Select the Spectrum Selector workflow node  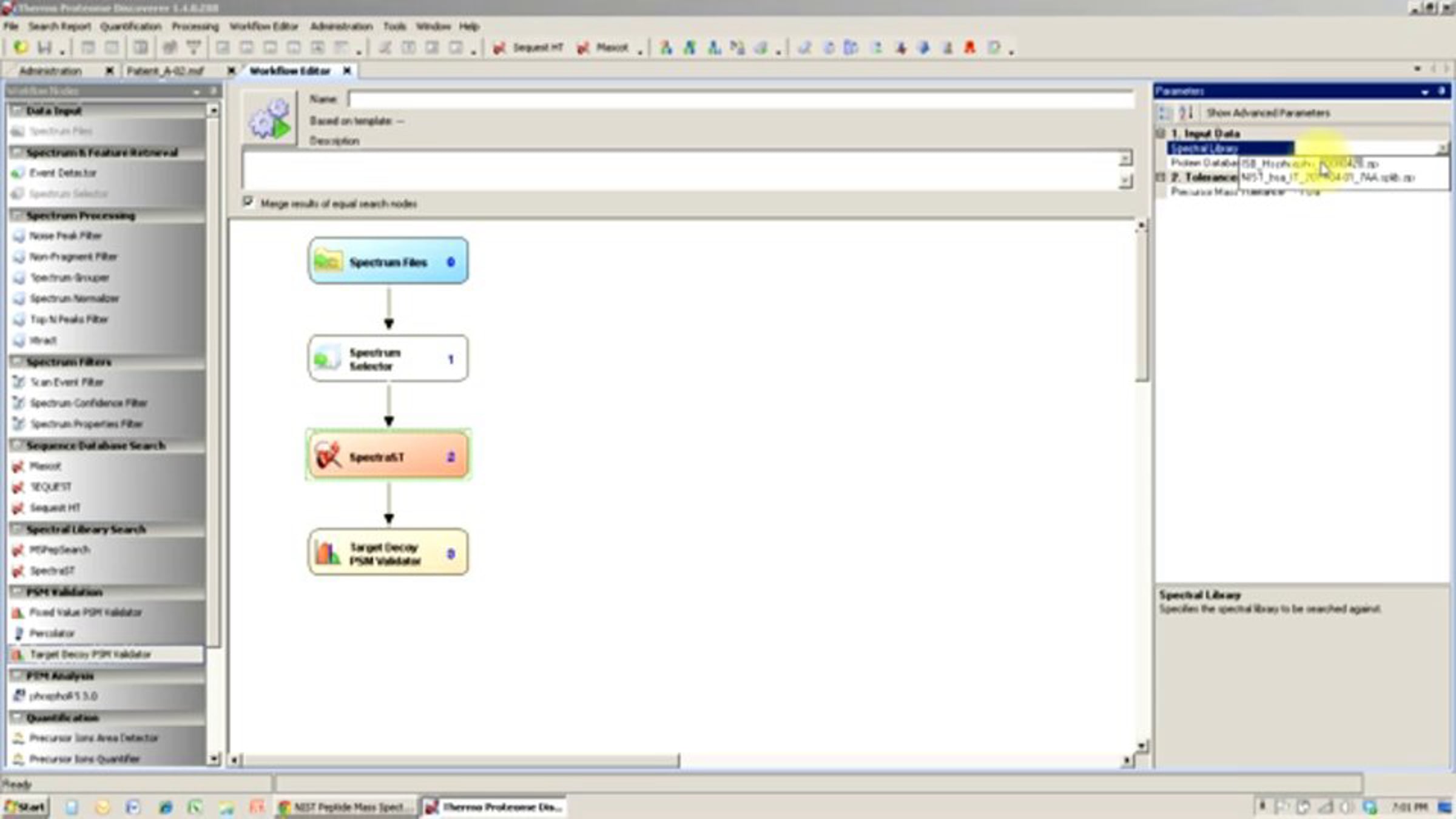(388, 359)
